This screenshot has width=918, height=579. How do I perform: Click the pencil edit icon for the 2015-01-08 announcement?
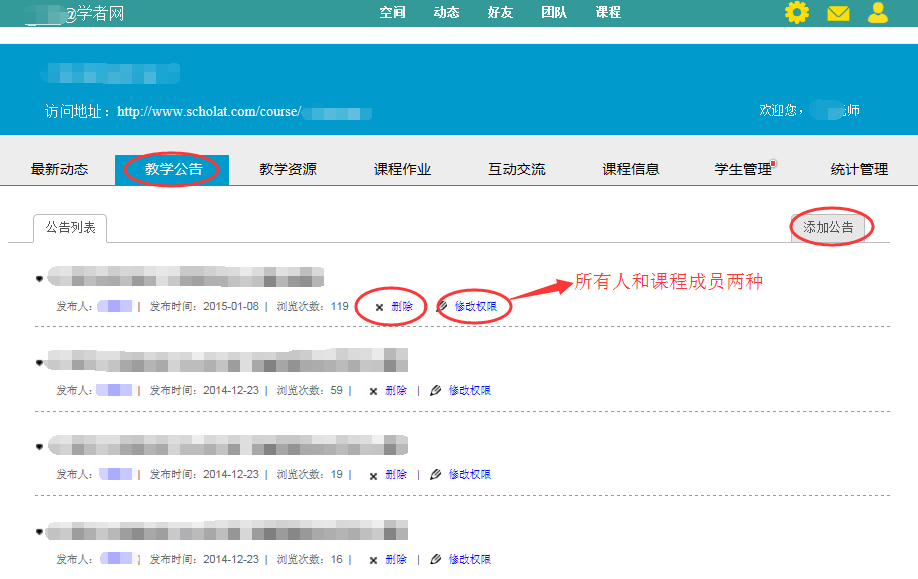[442, 307]
